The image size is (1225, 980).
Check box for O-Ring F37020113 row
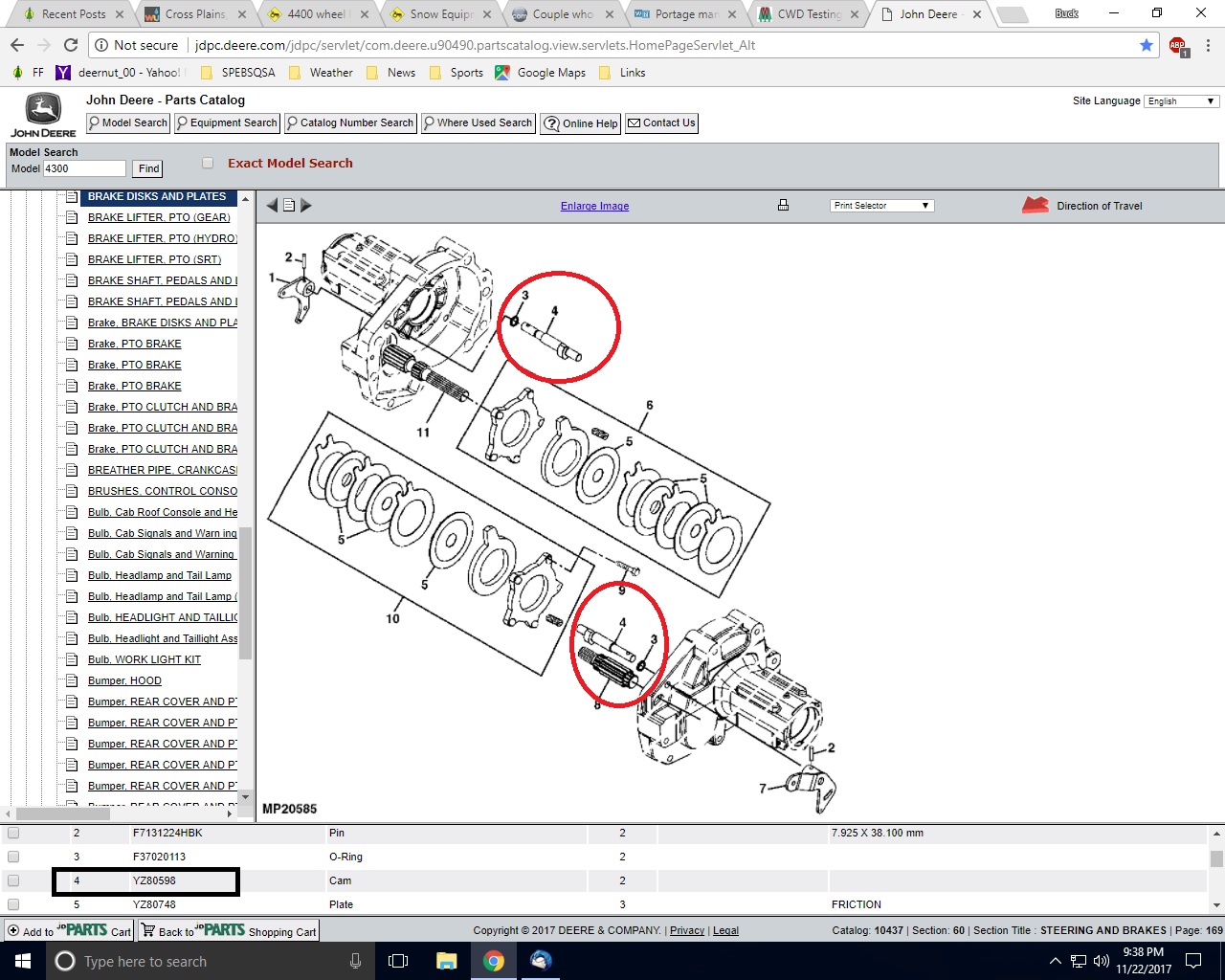[x=13, y=857]
